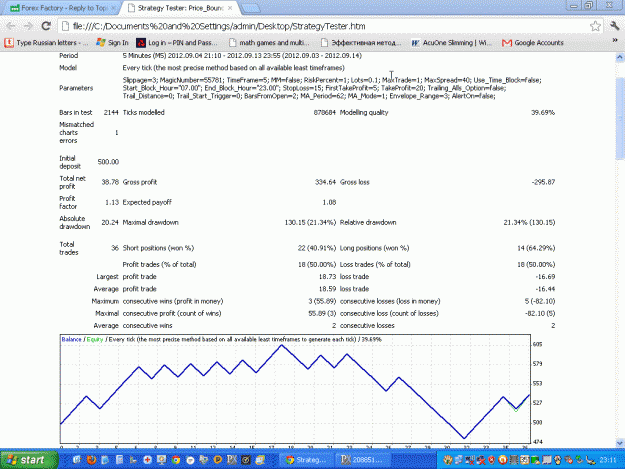This screenshot has width=625, height=469.
Task: Open the Windows Start menu
Action: (x=29, y=460)
